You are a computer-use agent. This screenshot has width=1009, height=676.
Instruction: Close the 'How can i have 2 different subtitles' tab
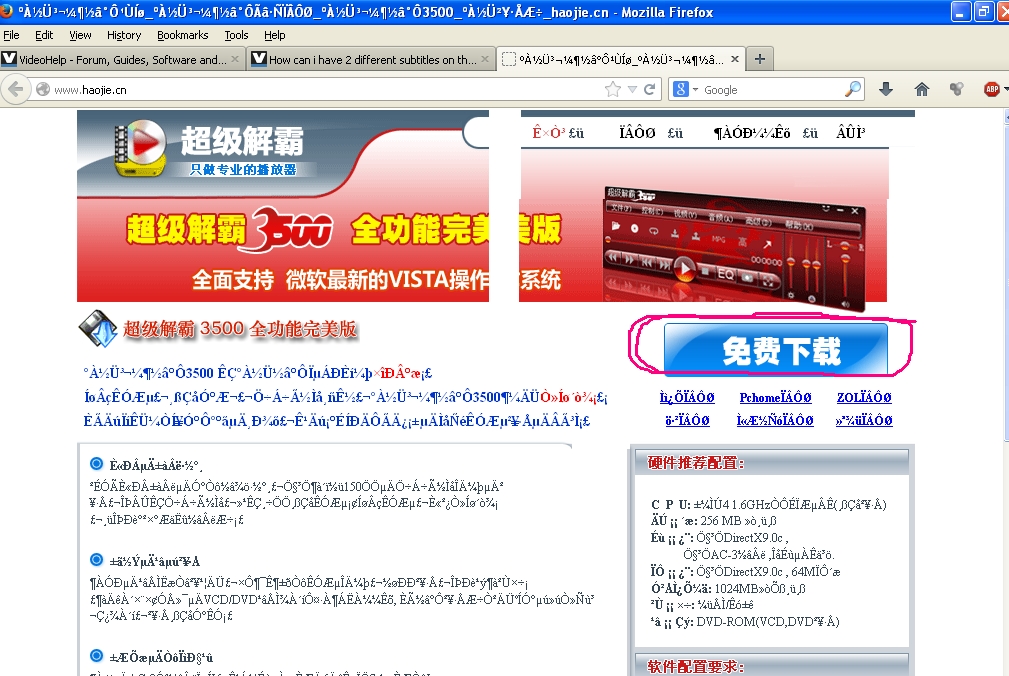[x=485, y=59]
